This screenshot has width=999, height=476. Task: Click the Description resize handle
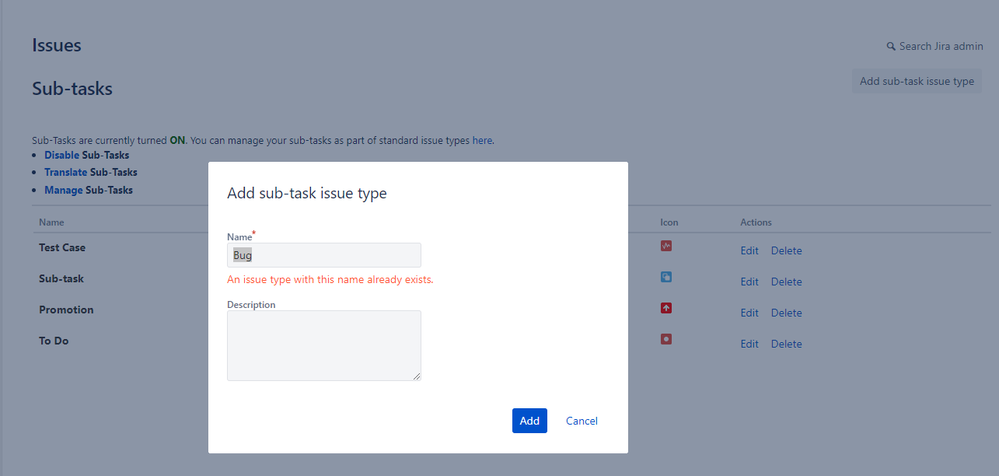(x=417, y=377)
